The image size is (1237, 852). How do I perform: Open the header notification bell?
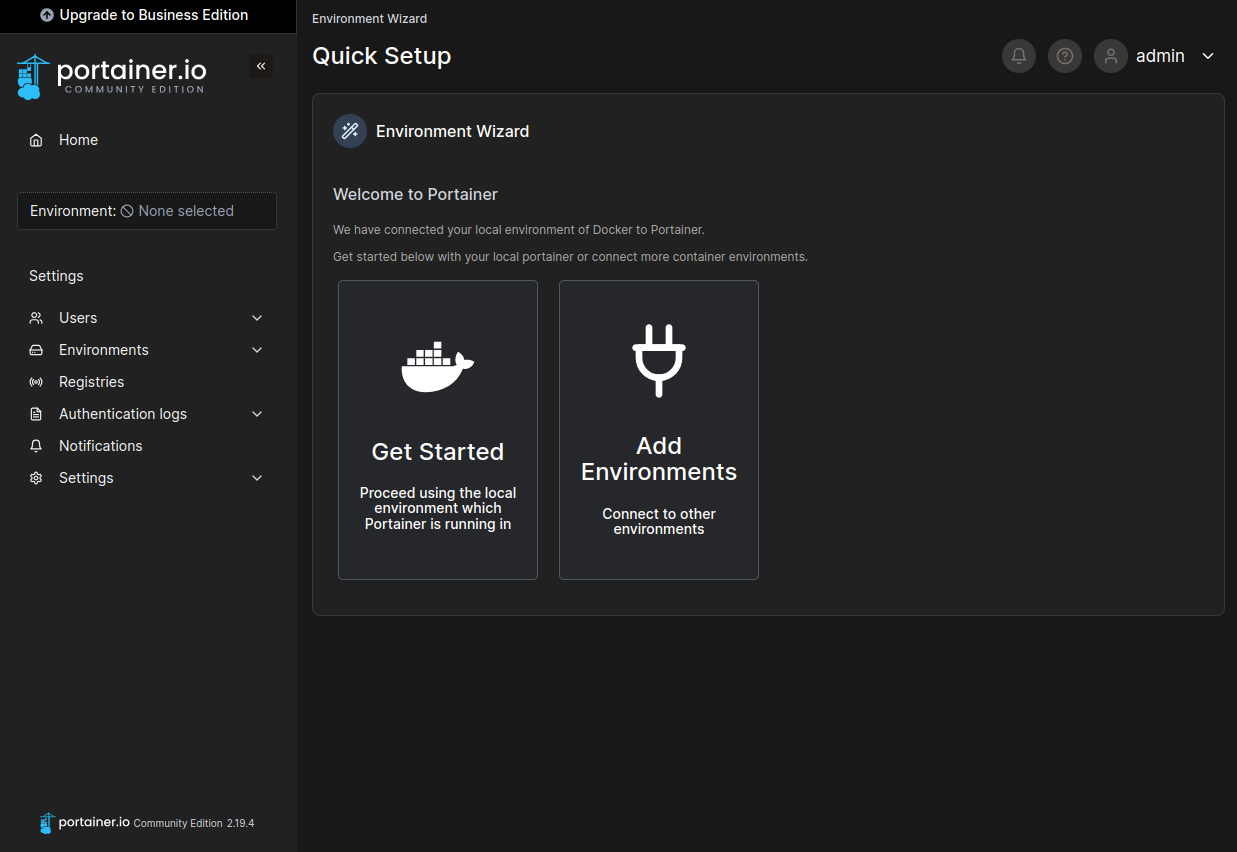[1019, 56]
